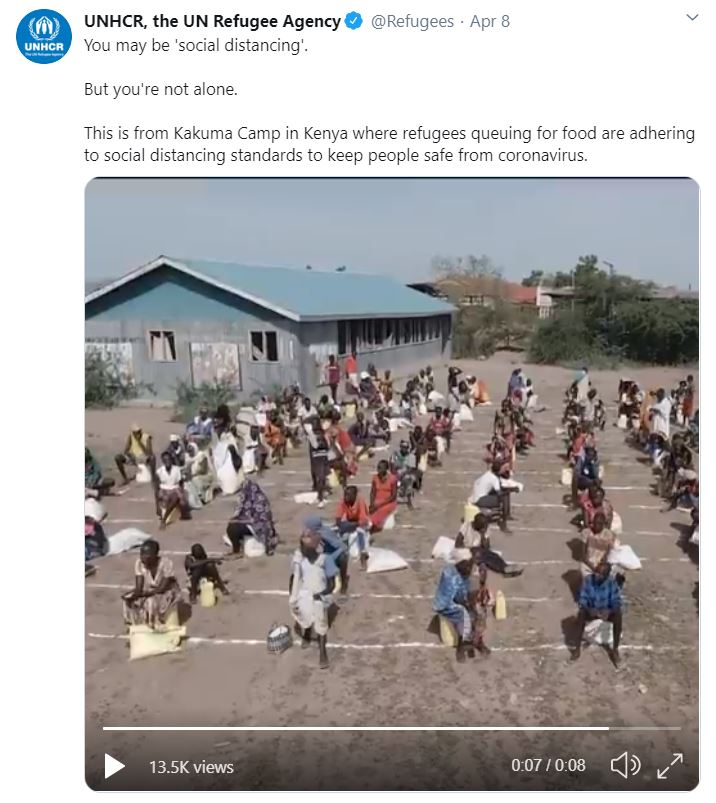716x803 pixels.
Task: Open the Apr 8 tweet permalink
Action: click(x=490, y=22)
